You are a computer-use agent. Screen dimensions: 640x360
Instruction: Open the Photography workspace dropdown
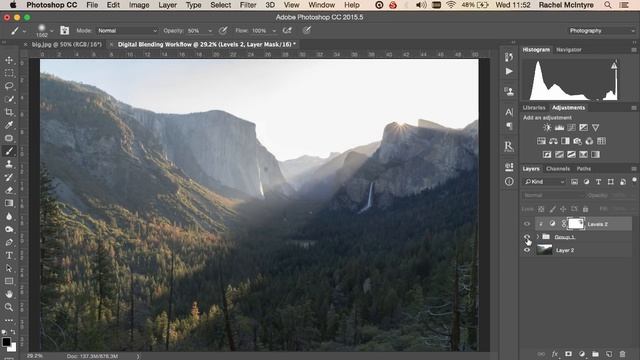pyautogui.click(x=601, y=31)
